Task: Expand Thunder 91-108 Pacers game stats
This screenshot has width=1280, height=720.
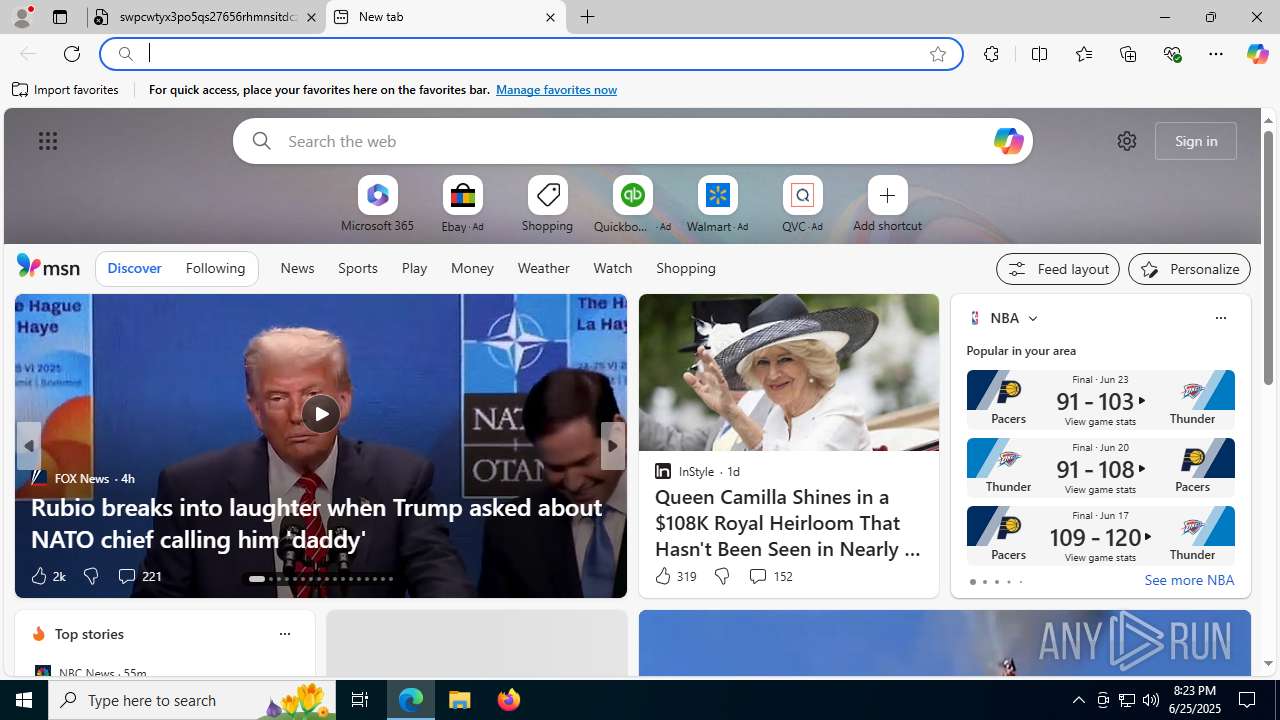Action: pos(1100,468)
